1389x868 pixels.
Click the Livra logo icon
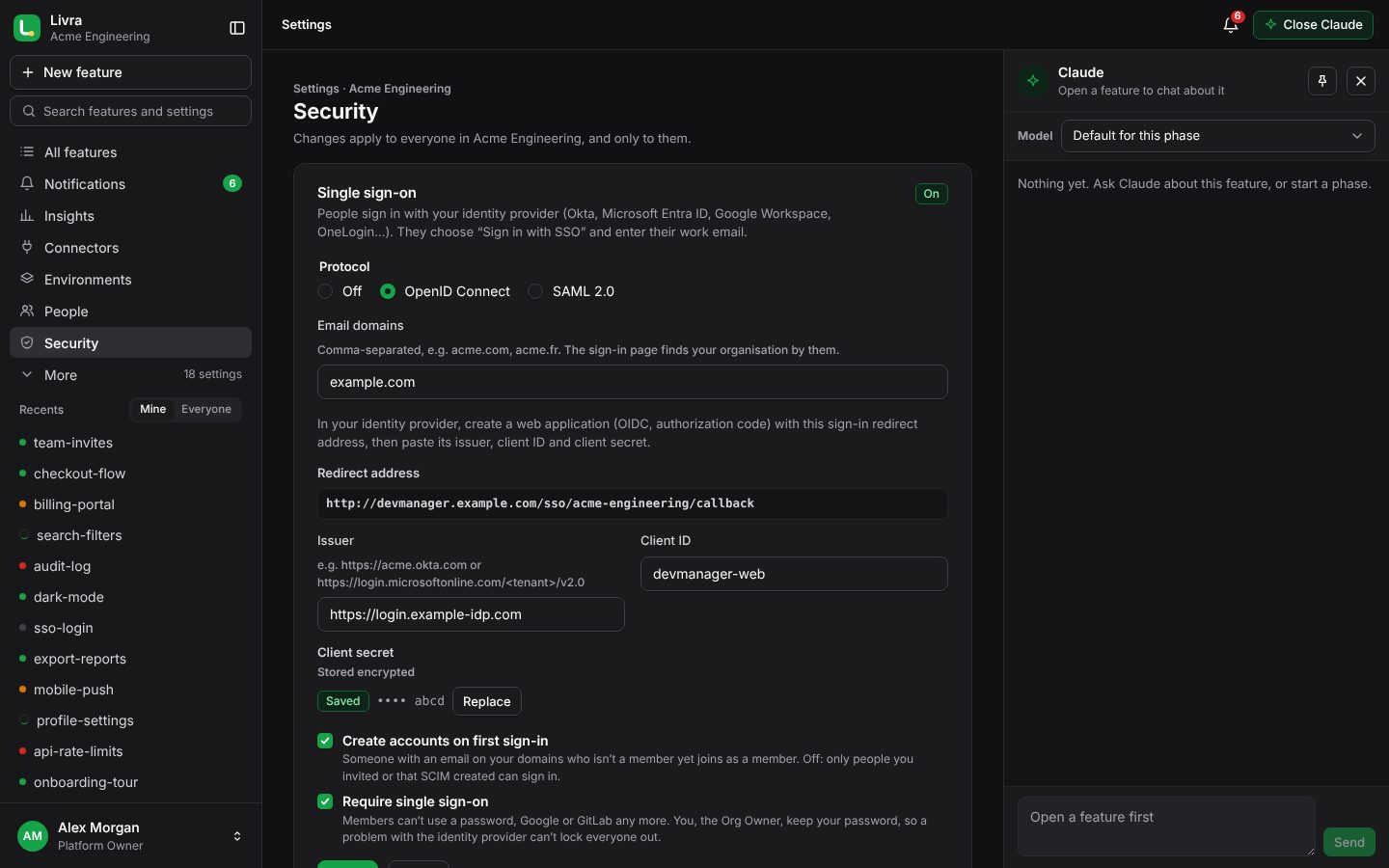click(x=27, y=28)
